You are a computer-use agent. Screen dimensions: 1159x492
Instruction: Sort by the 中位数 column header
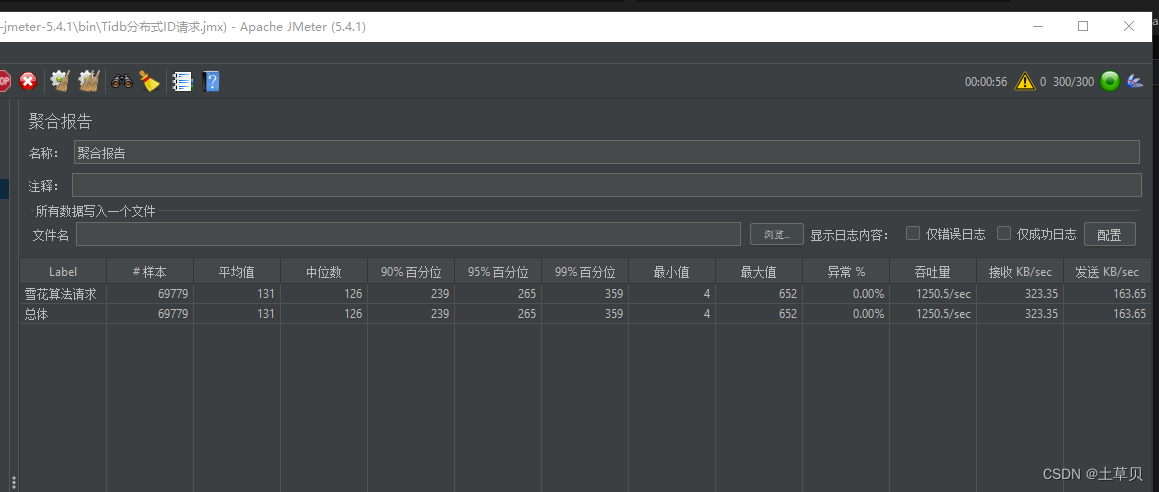point(324,272)
